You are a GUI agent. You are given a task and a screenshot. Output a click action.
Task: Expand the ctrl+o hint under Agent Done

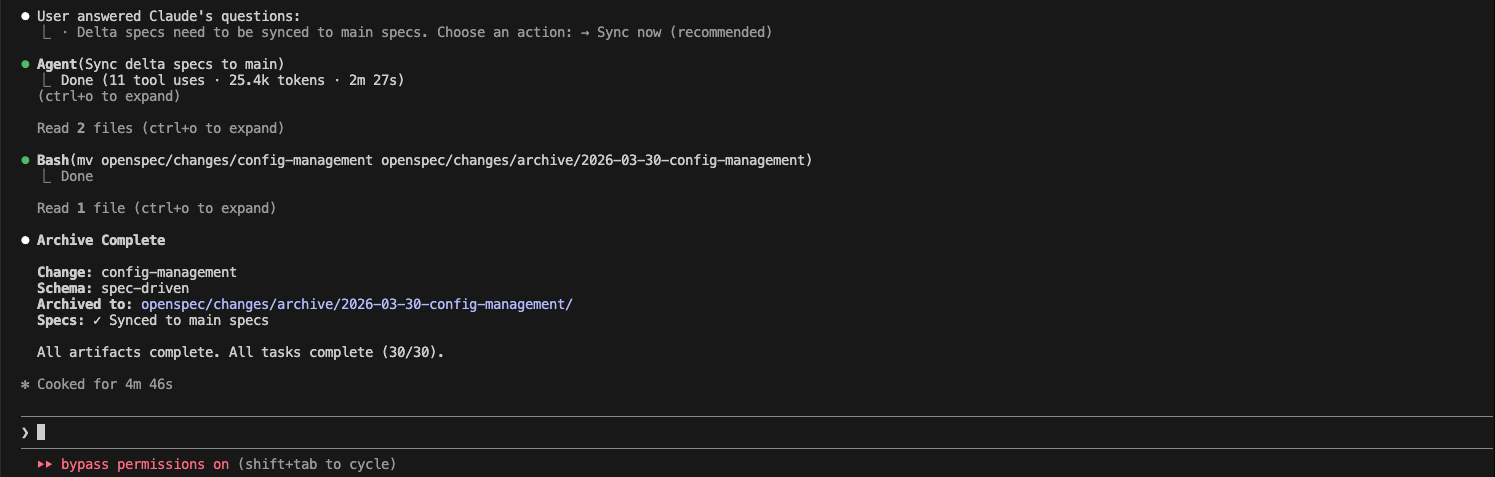[108, 96]
